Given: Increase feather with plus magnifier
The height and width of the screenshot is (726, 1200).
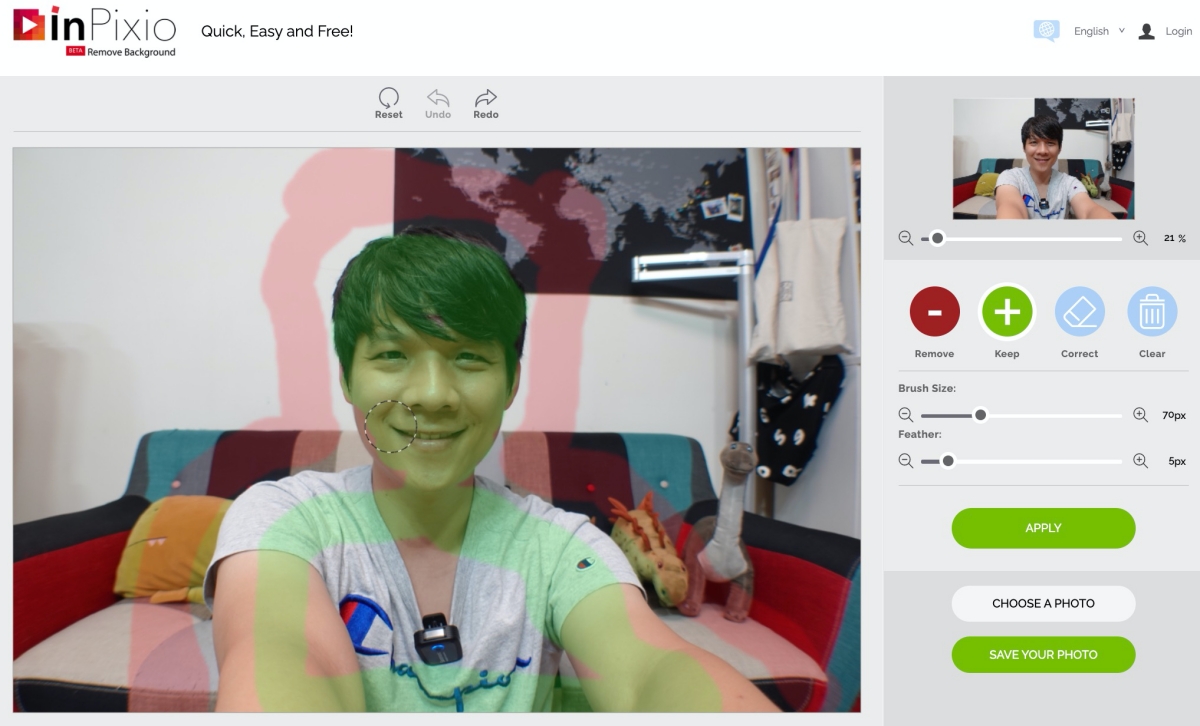Looking at the screenshot, I should pos(1140,461).
